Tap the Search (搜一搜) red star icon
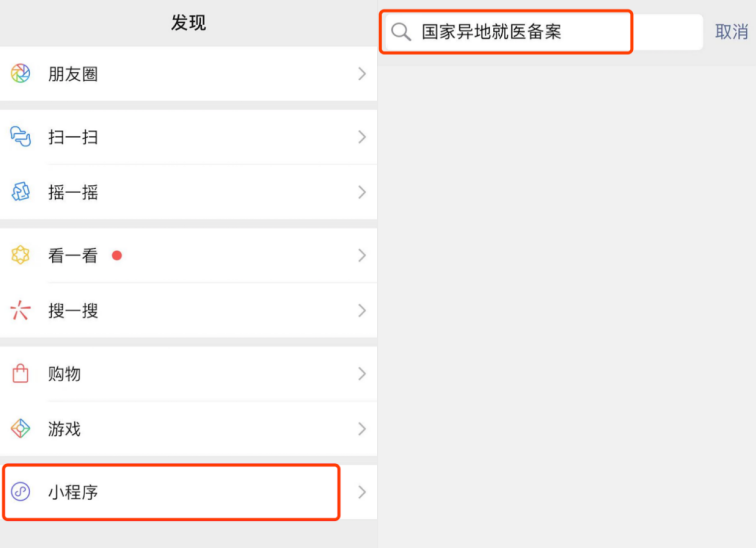This screenshot has height=548, width=756. [20, 310]
